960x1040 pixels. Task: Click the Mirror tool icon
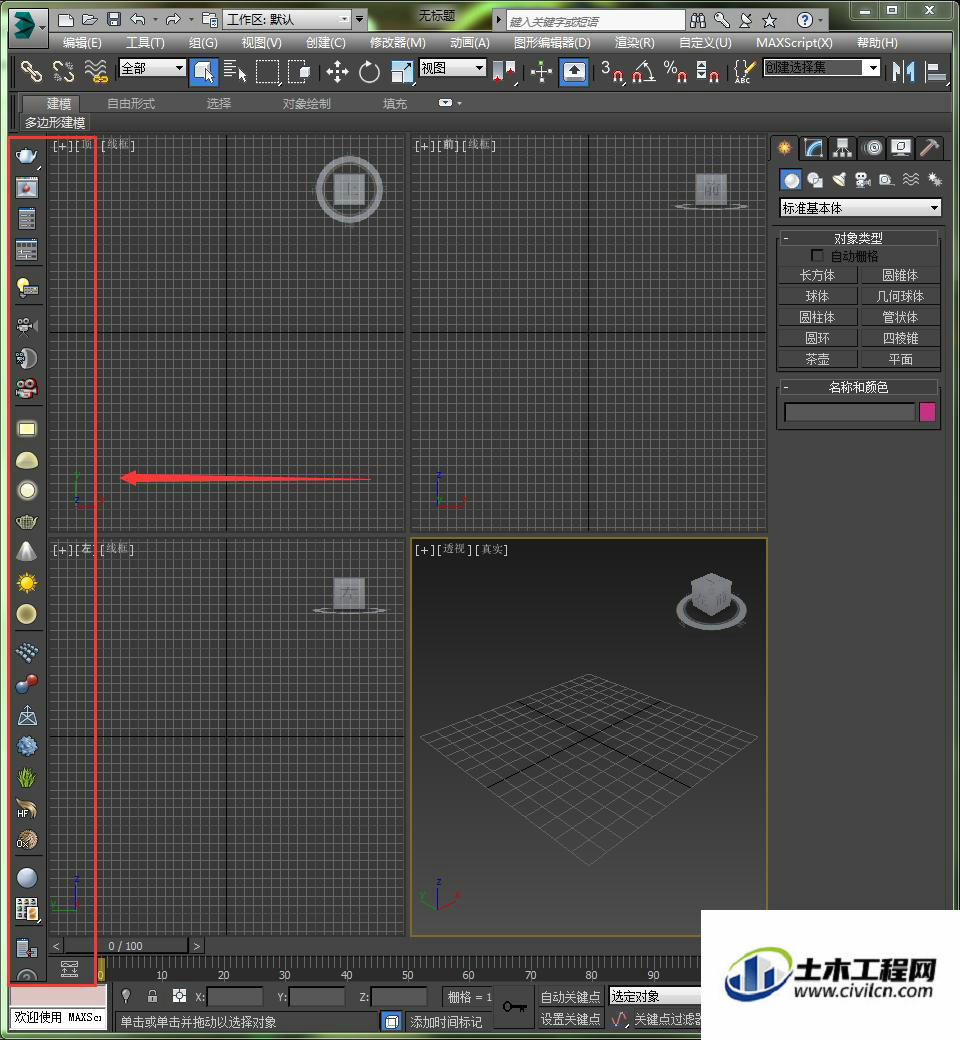[903, 70]
